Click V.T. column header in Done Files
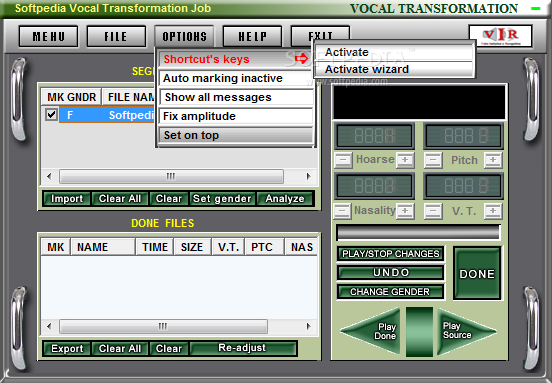 (228, 247)
